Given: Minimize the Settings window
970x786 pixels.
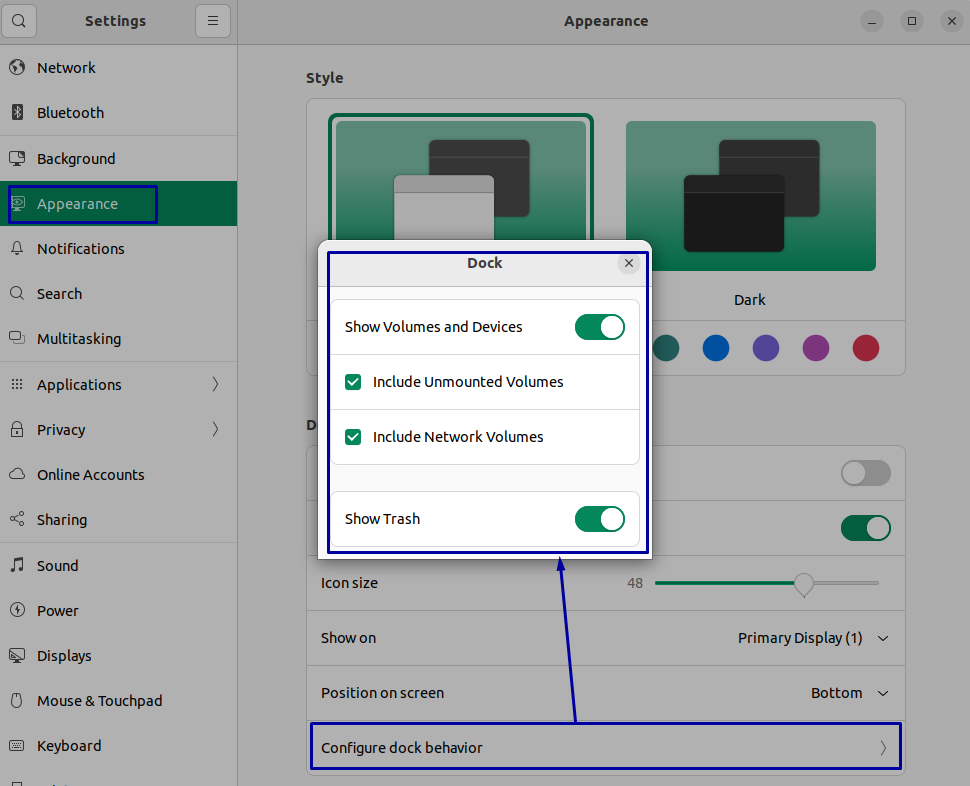Looking at the screenshot, I should 872,21.
